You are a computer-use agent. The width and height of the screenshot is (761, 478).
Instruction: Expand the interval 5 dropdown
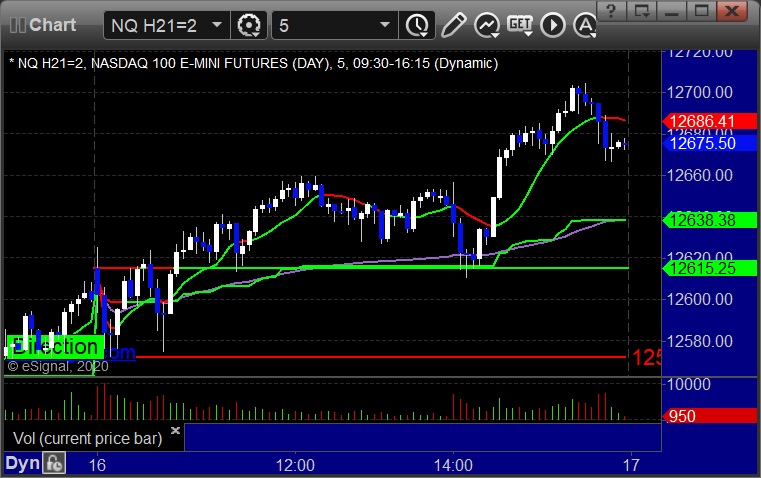tap(384, 25)
